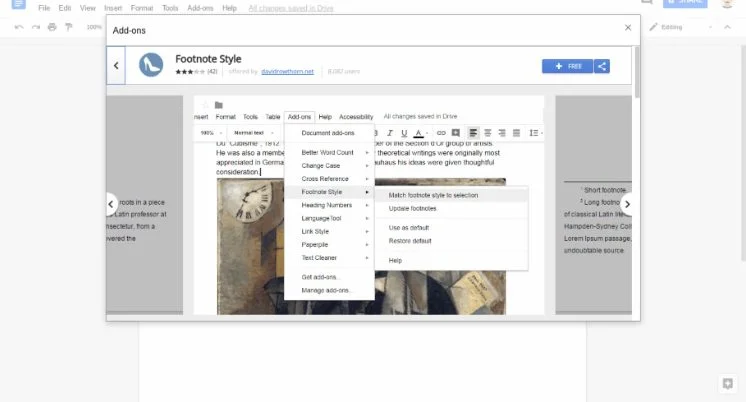Viewport: 746px width, 402px height.
Task: Show the previous screenshot in carousel
Action: pyautogui.click(x=111, y=204)
